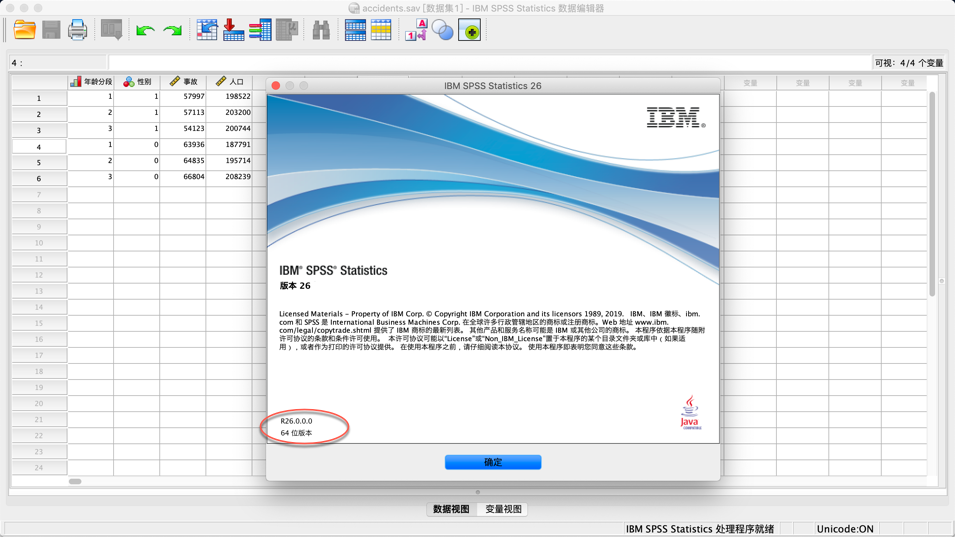Select the 性别 column header
955x537 pixels.
click(136, 82)
